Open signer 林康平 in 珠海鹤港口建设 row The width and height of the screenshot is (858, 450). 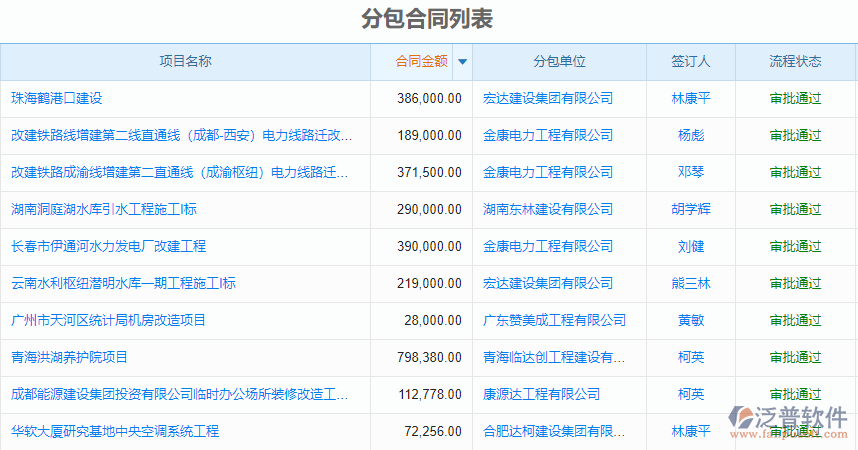click(x=691, y=99)
